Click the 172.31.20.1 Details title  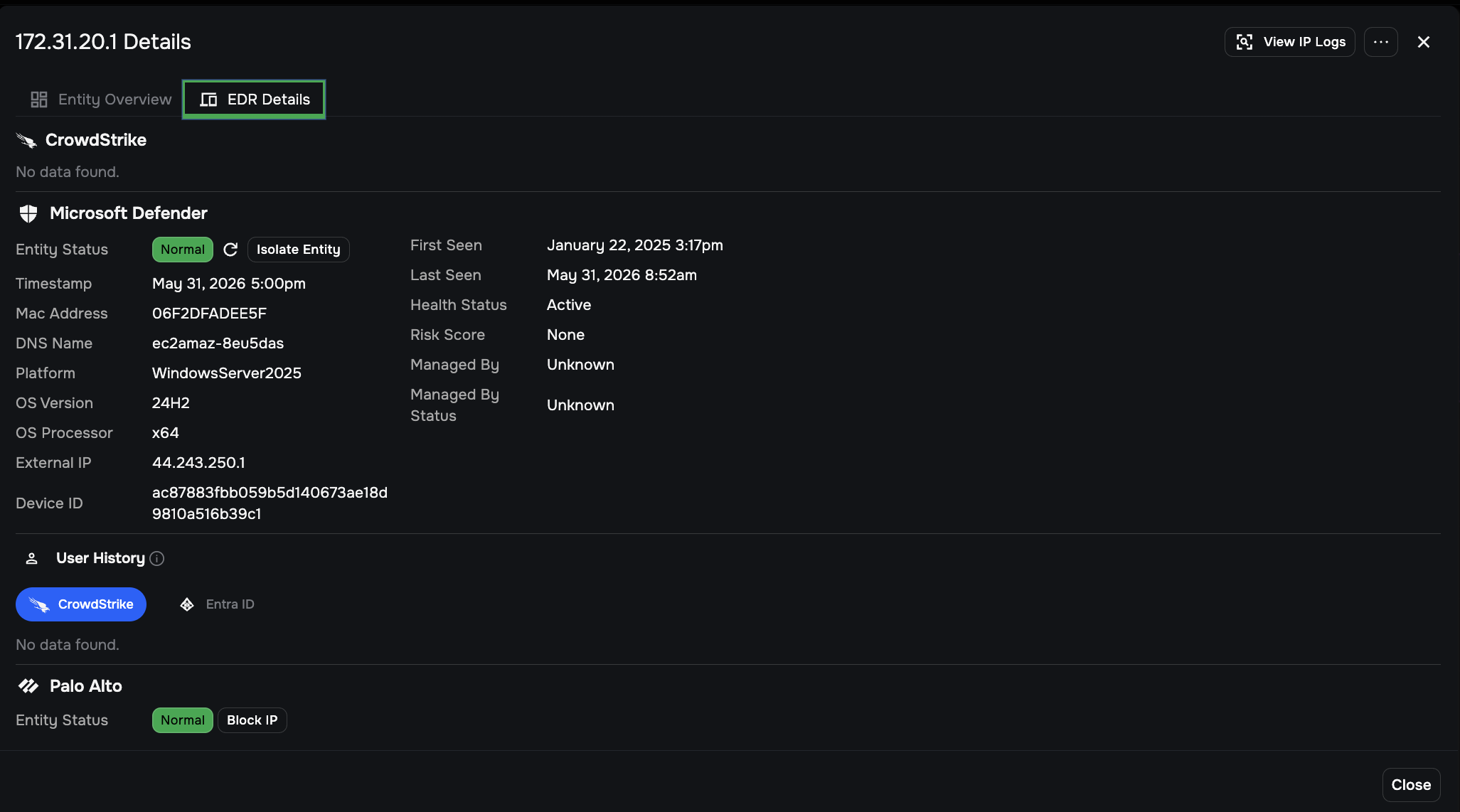tap(103, 42)
